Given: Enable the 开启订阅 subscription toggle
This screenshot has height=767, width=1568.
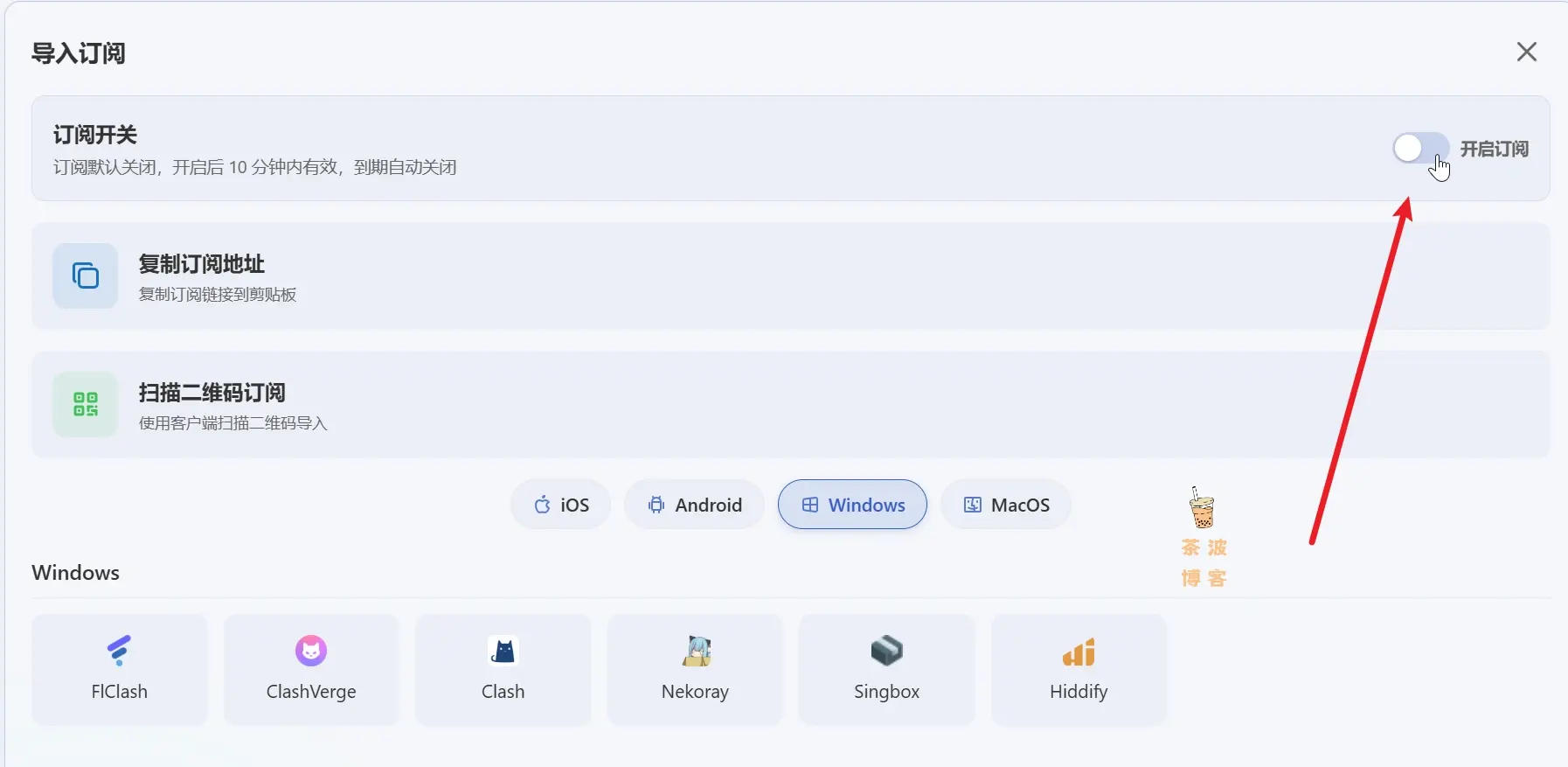Looking at the screenshot, I should [x=1420, y=149].
